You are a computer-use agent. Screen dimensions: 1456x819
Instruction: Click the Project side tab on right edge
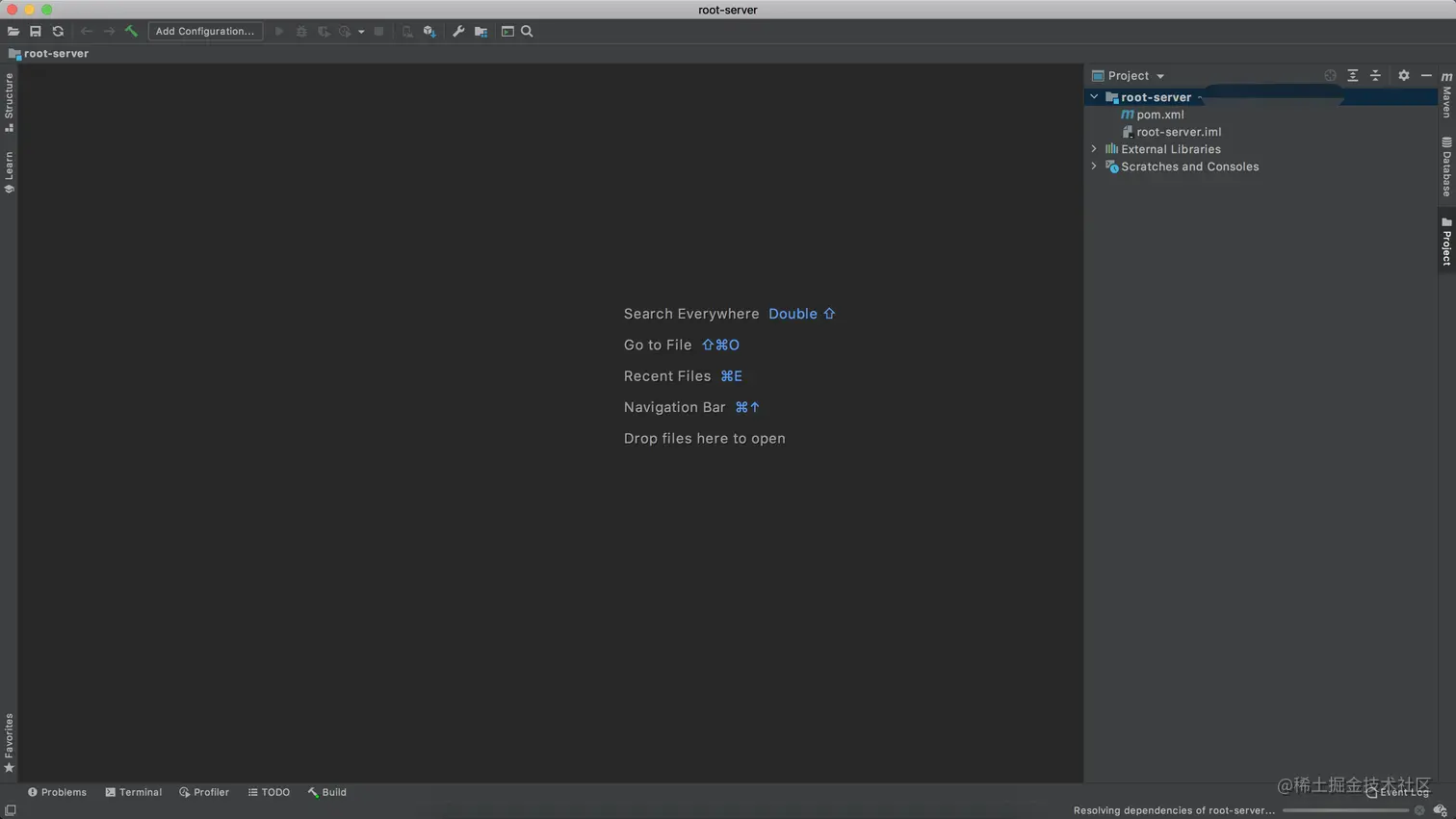pyautogui.click(x=1446, y=242)
